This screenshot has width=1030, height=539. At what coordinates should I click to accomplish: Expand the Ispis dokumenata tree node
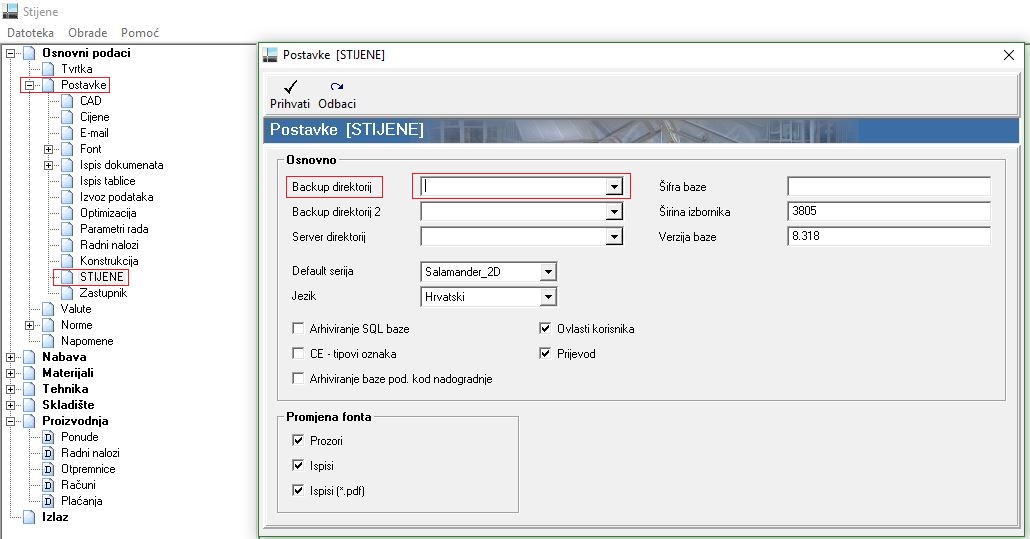pos(49,165)
